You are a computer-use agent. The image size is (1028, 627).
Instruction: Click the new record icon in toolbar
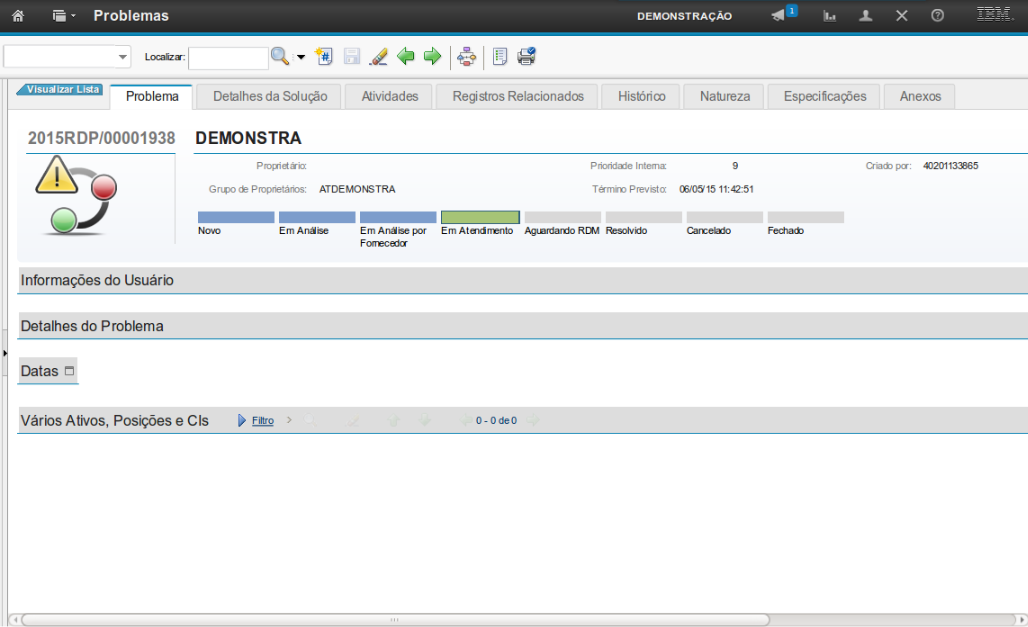(324, 57)
